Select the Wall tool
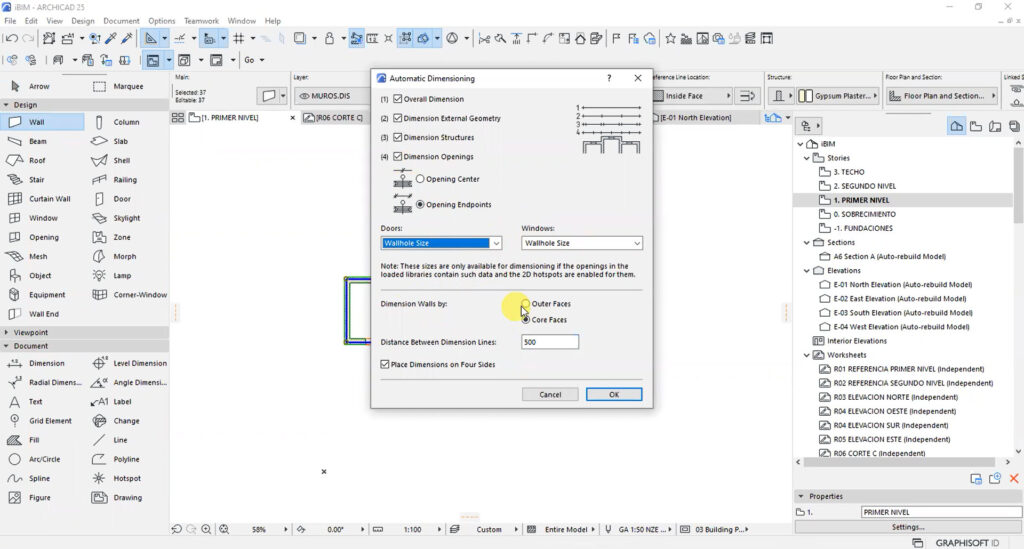The width and height of the screenshot is (1024, 549). 42,122
